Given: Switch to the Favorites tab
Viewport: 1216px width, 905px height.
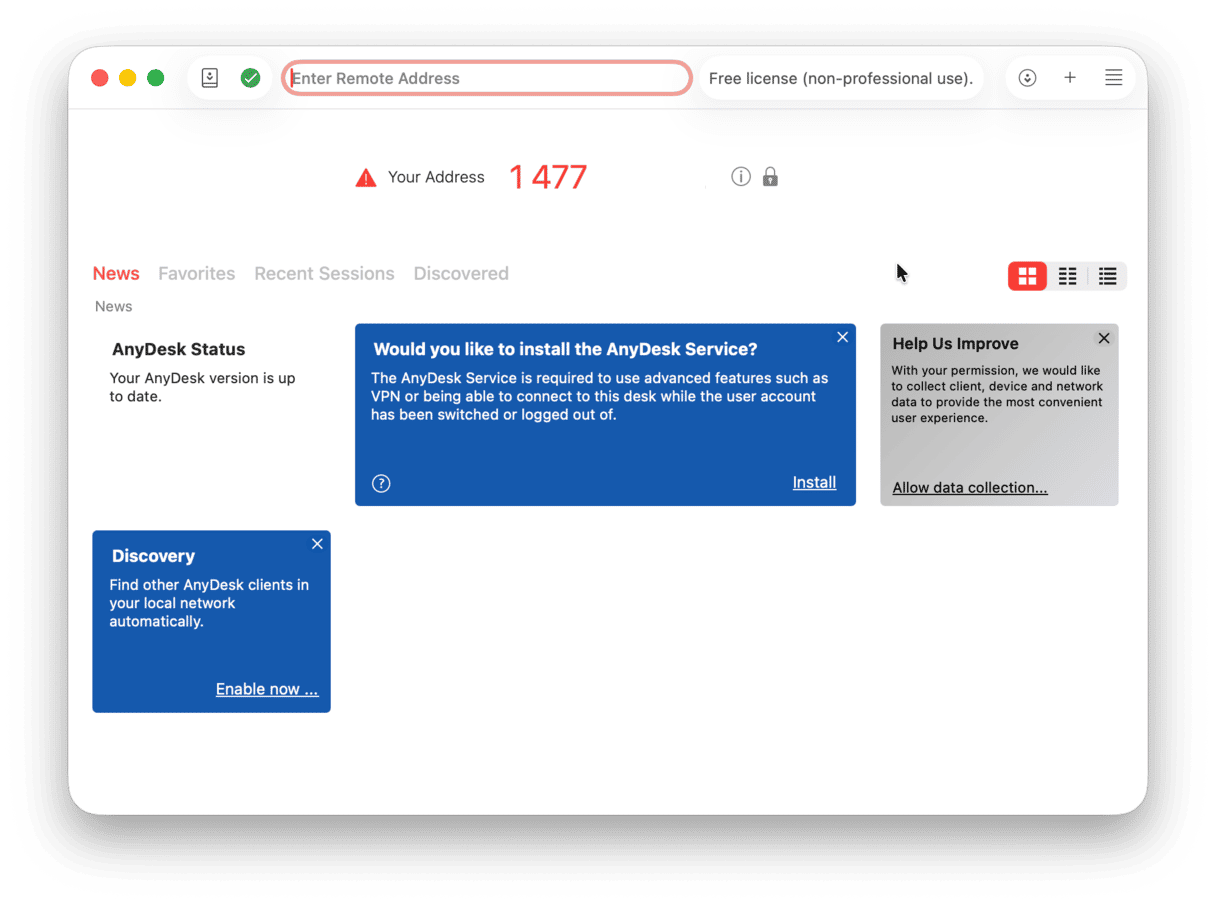Looking at the screenshot, I should click(197, 274).
